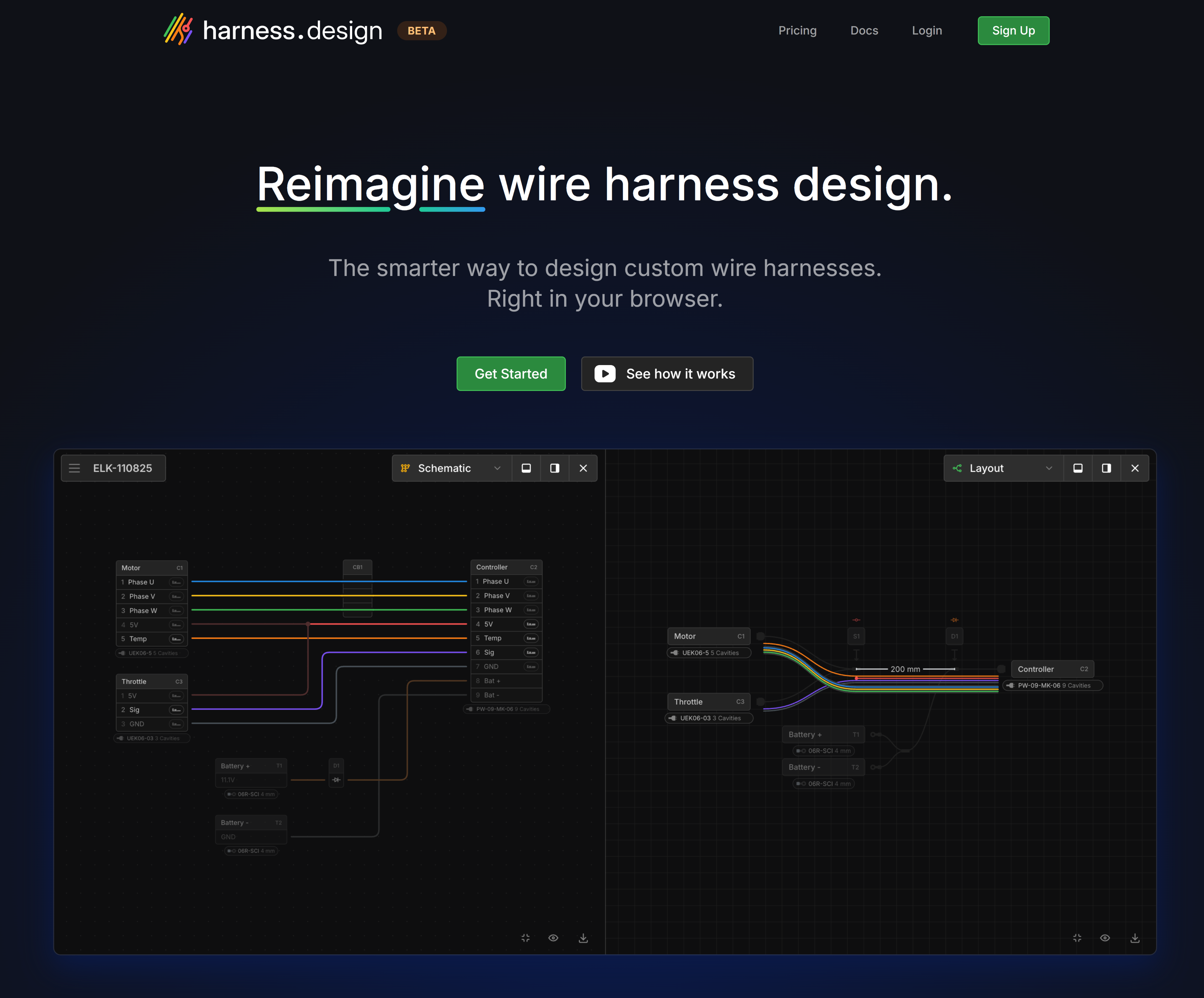Click the Get Started button
This screenshot has width=1204, height=998.
(x=510, y=374)
